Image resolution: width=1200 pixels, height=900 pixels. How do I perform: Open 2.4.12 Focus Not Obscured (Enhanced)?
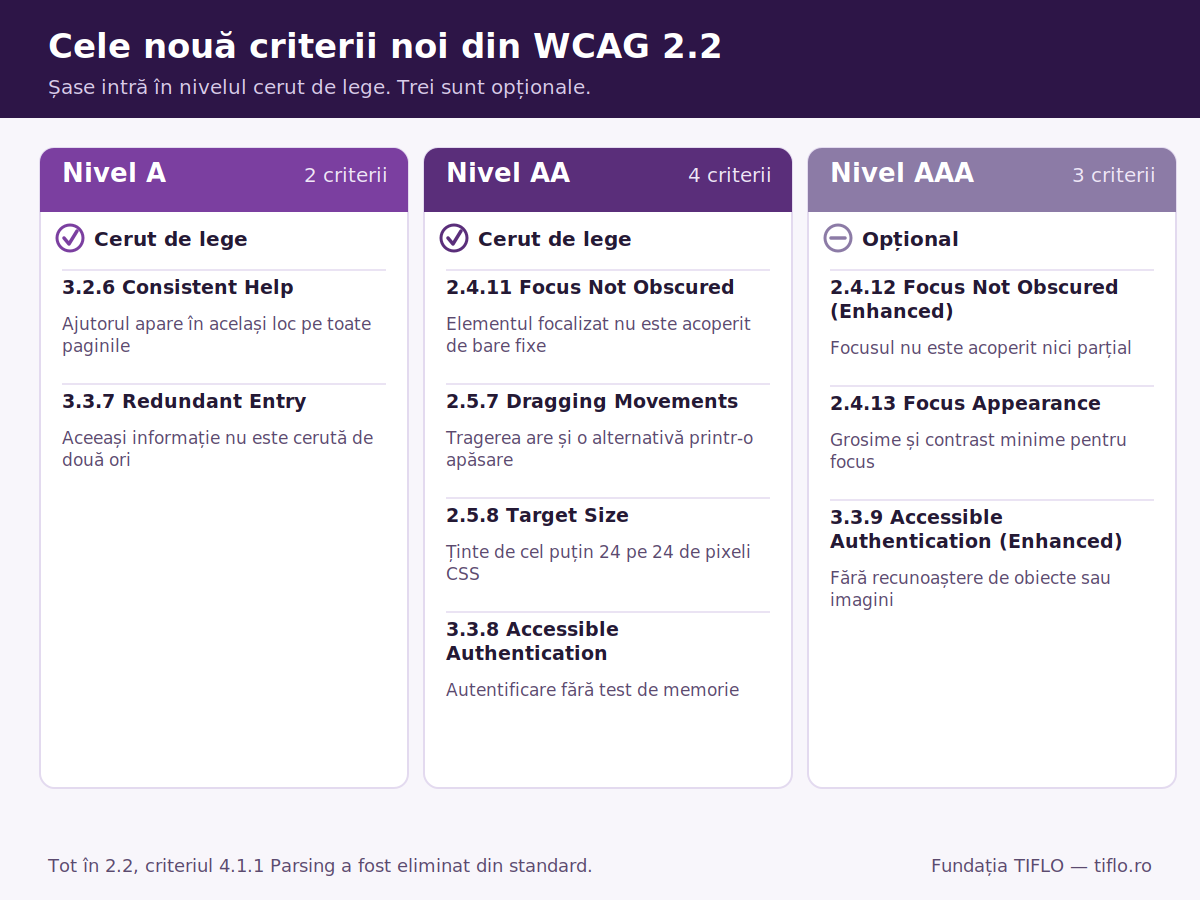974,299
